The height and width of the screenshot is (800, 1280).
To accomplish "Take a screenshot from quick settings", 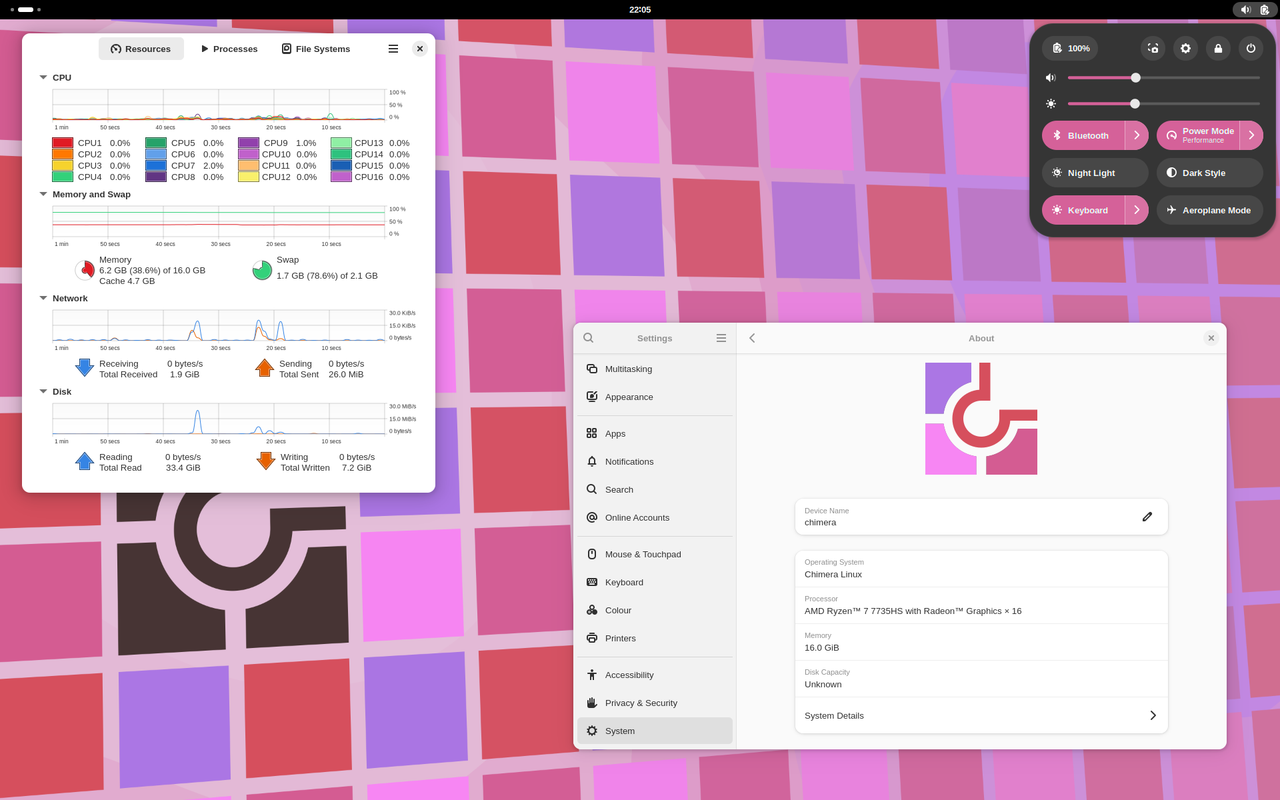I will click(x=1153, y=48).
